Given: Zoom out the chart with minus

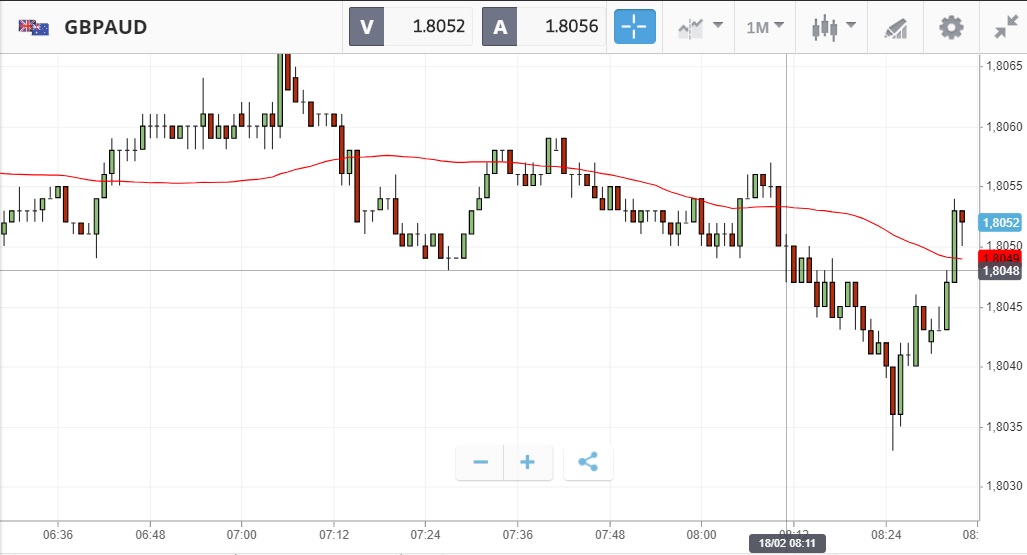Looking at the screenshot, I should tap(480, 462).
